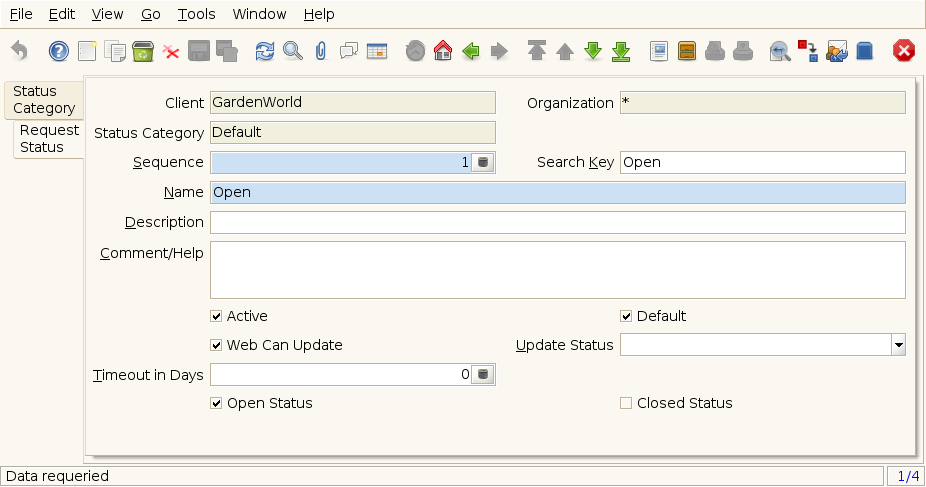Click the New Record icon
This screenshot has width=926, height=487.
pyautogui.click(x=87, y=51)
